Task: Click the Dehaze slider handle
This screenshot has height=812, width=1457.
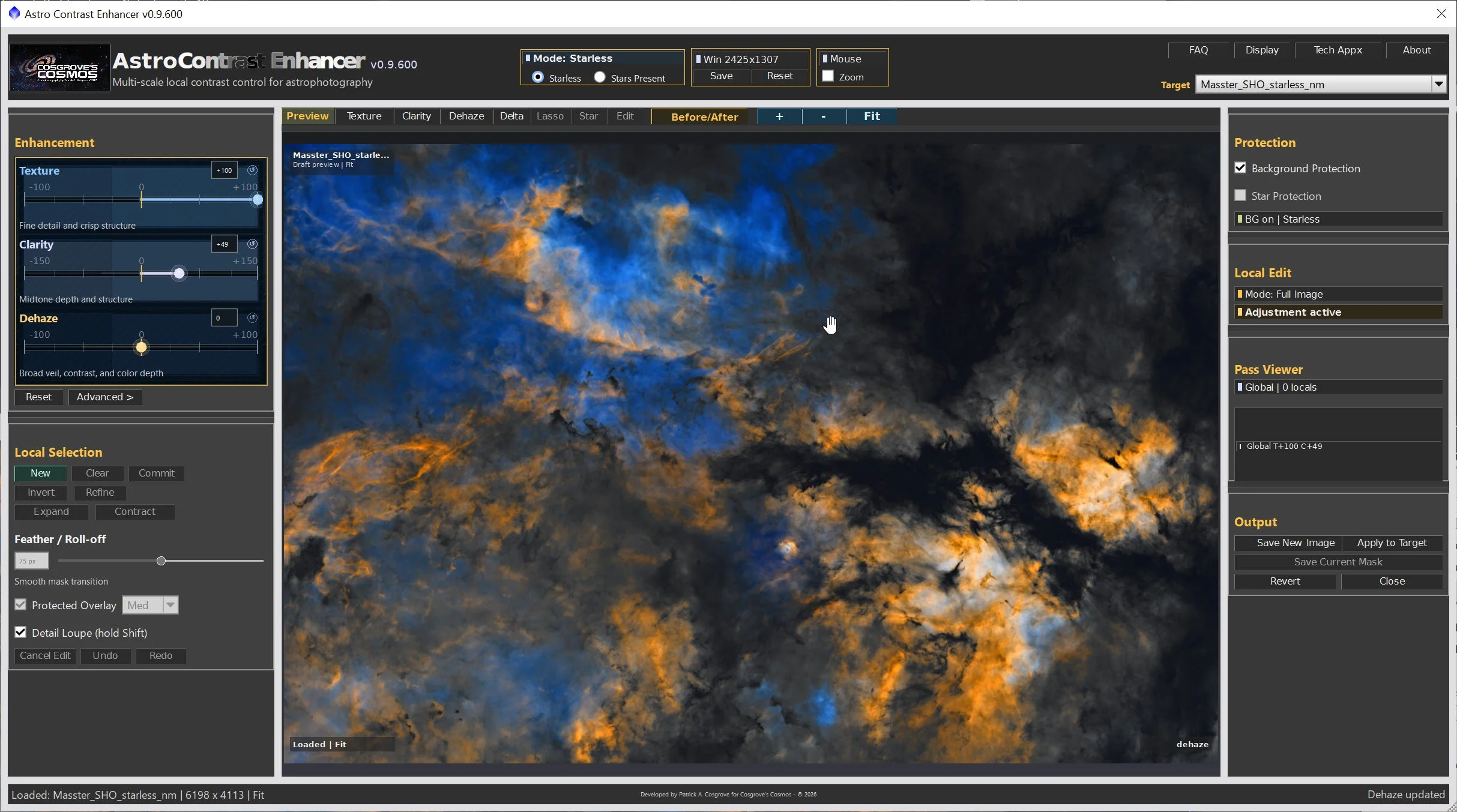Action: [141, 347]
